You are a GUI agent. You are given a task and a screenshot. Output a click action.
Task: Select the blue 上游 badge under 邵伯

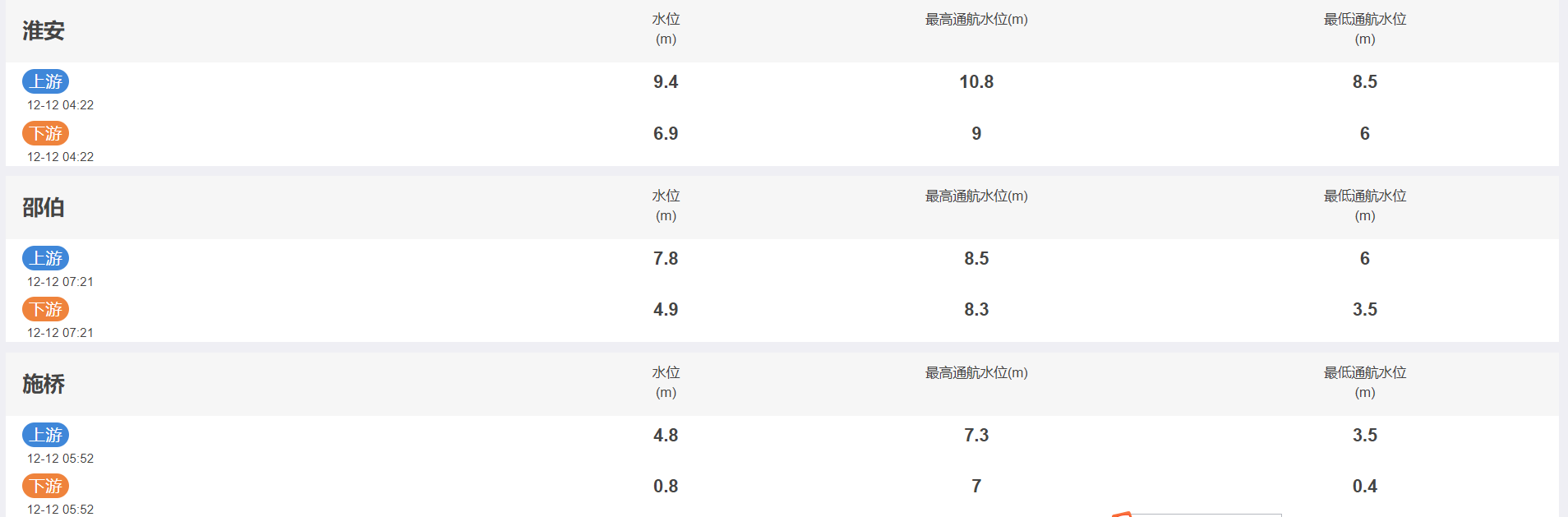46,258
